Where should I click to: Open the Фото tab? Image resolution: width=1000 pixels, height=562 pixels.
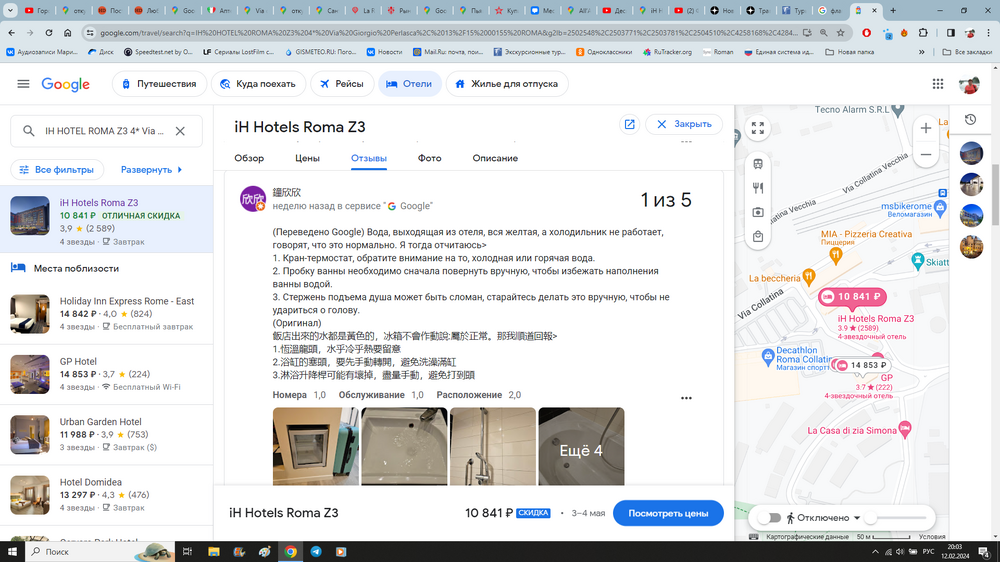(x=429, y=158)
